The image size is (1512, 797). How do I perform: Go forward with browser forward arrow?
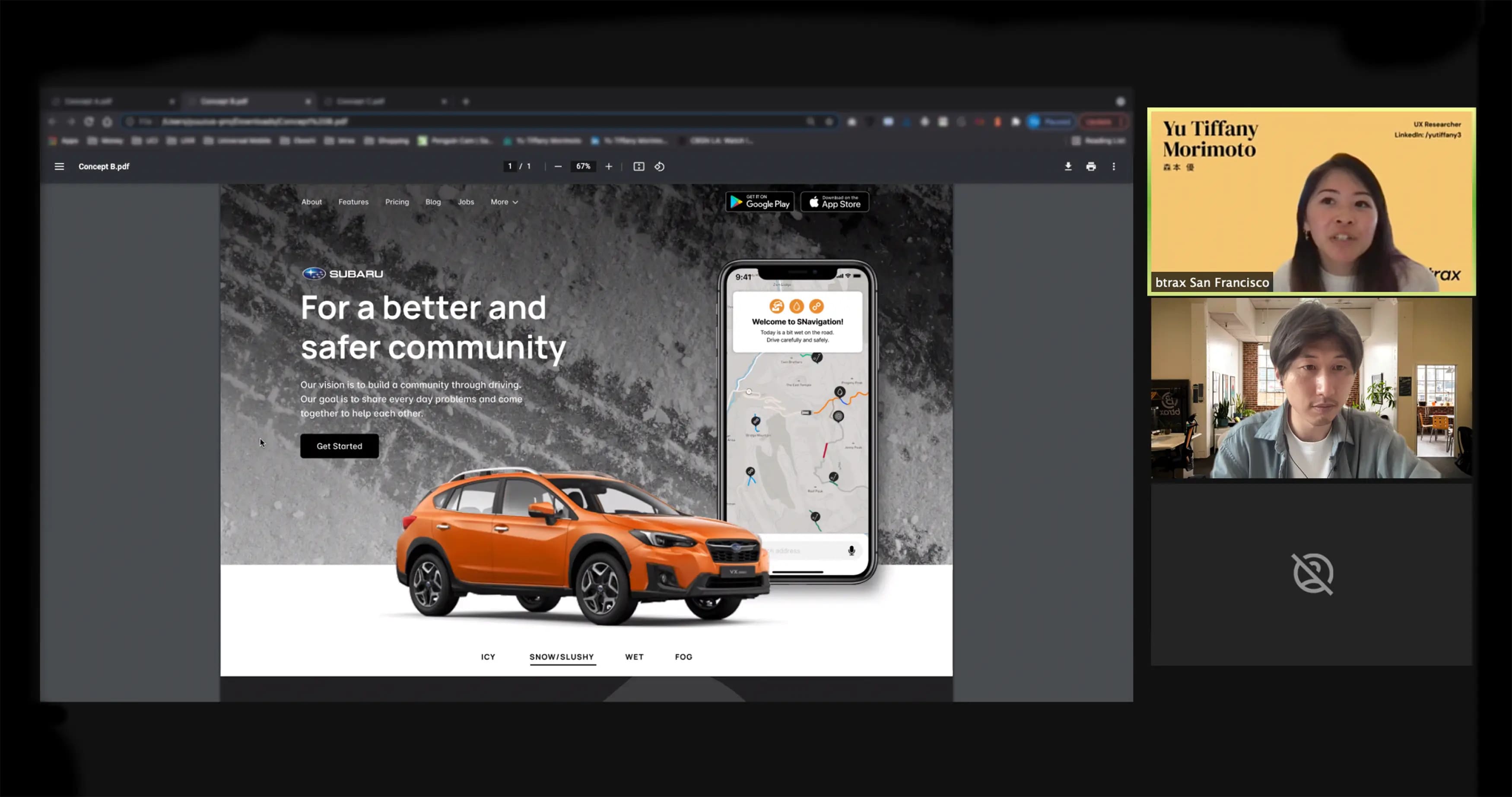71,121
